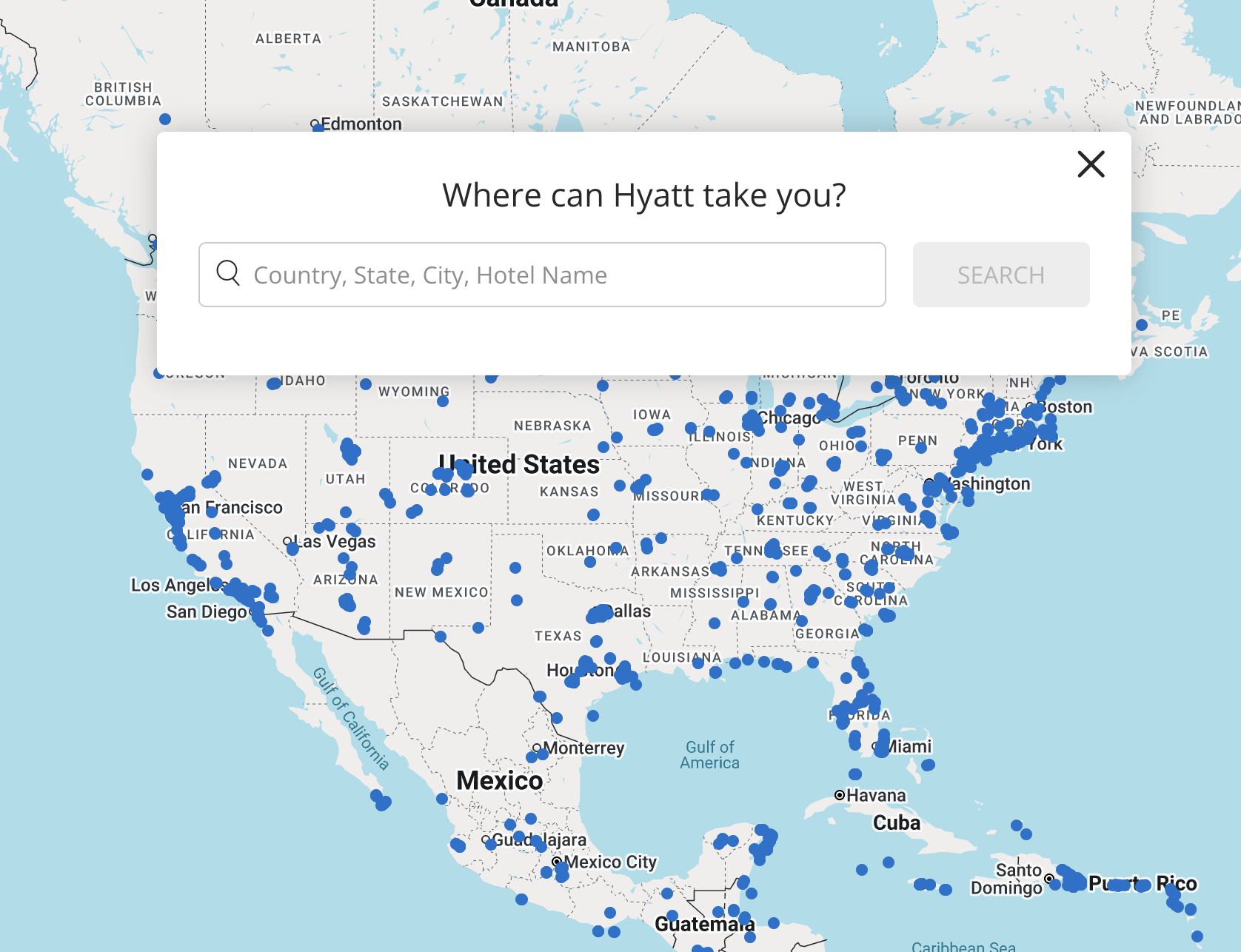Click the NEW MEXICO state label
The image size is (1241, 952).
tap(442, 592)
